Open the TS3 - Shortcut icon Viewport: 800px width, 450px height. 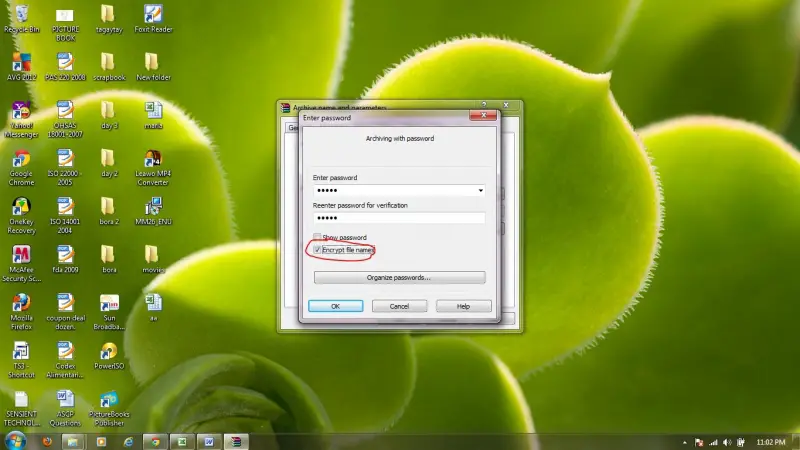[21, 359]
